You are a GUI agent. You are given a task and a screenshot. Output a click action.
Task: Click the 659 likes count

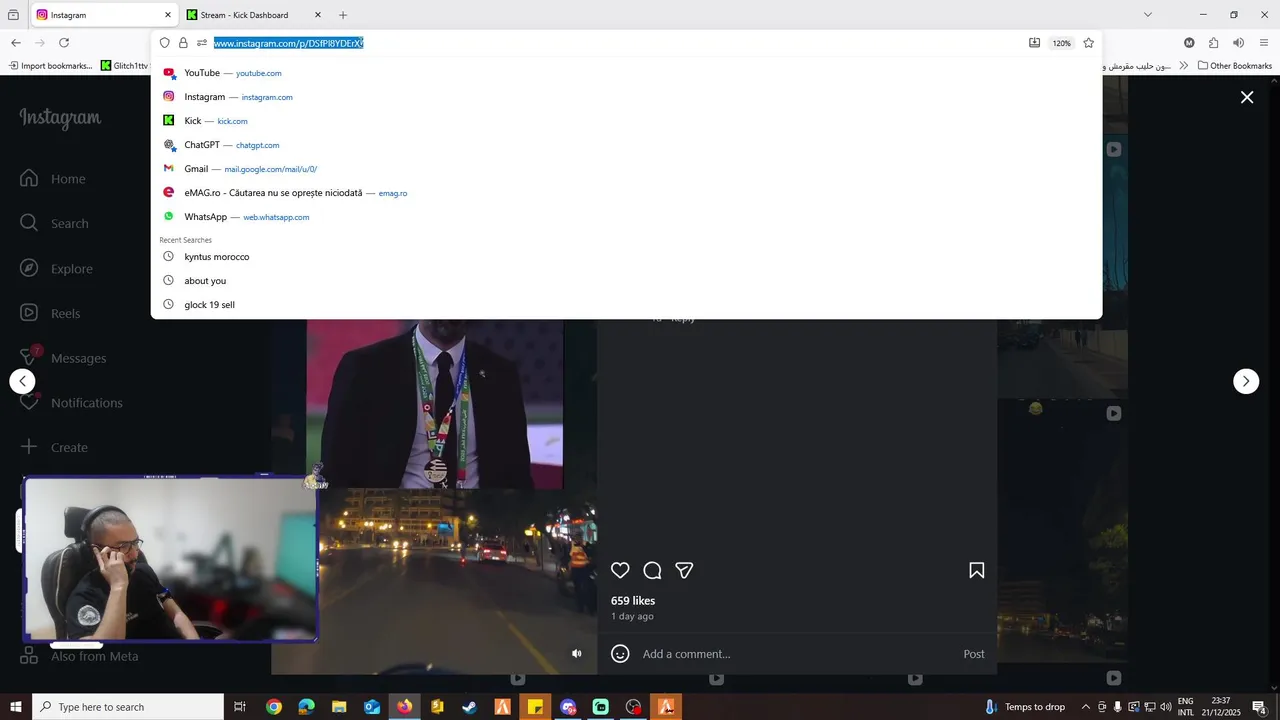[633, 601]
